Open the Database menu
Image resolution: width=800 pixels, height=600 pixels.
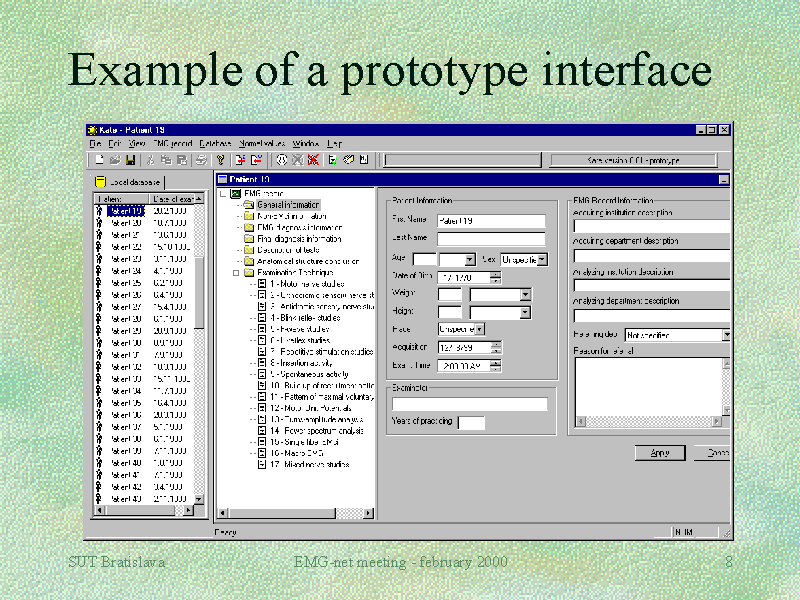pos(214,144)
